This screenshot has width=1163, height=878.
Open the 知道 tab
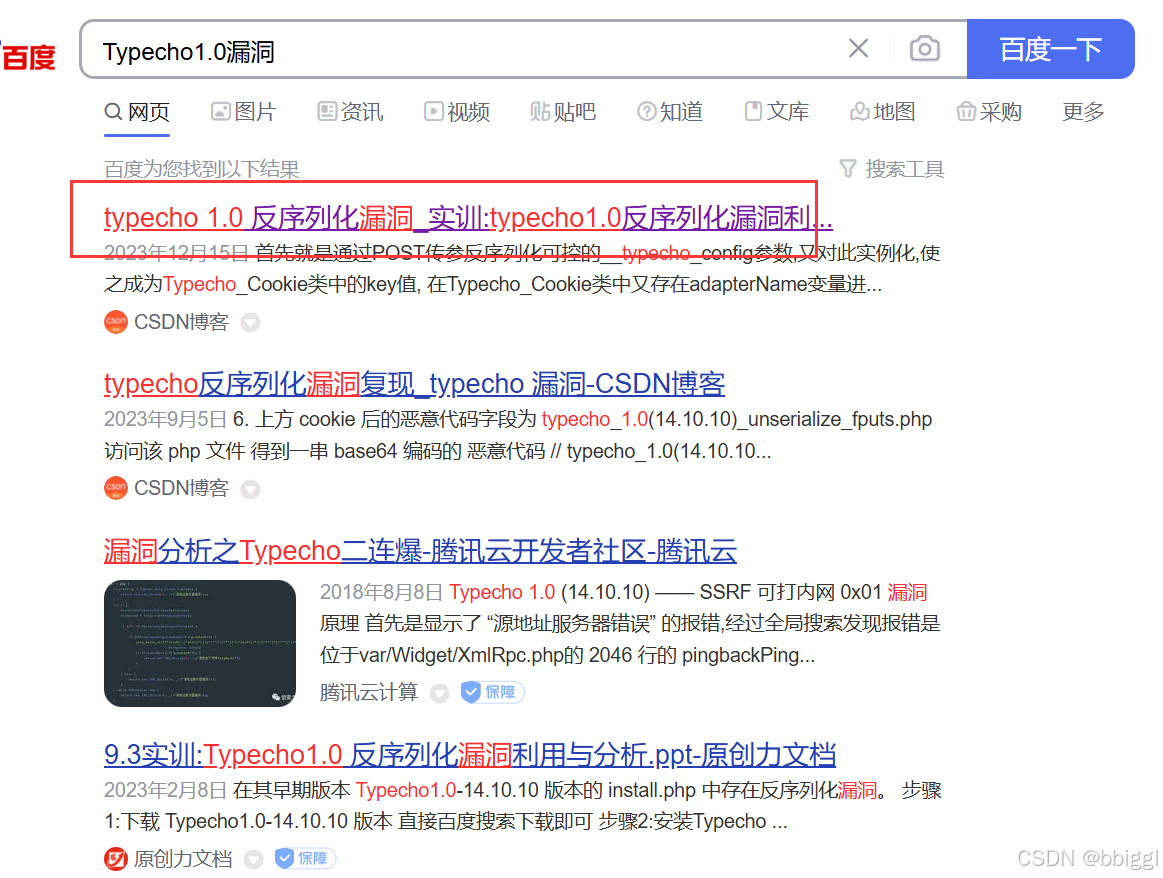coord(670,112)
